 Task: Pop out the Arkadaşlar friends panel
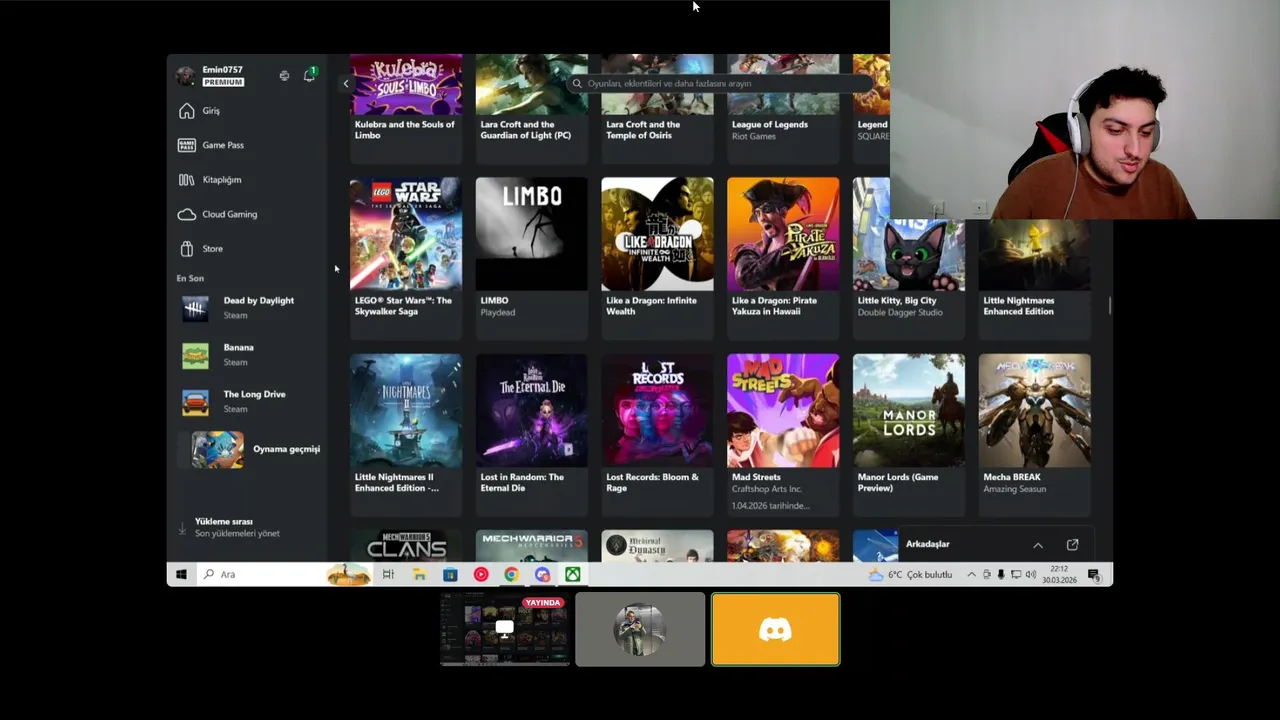[x=1072, y=545]
